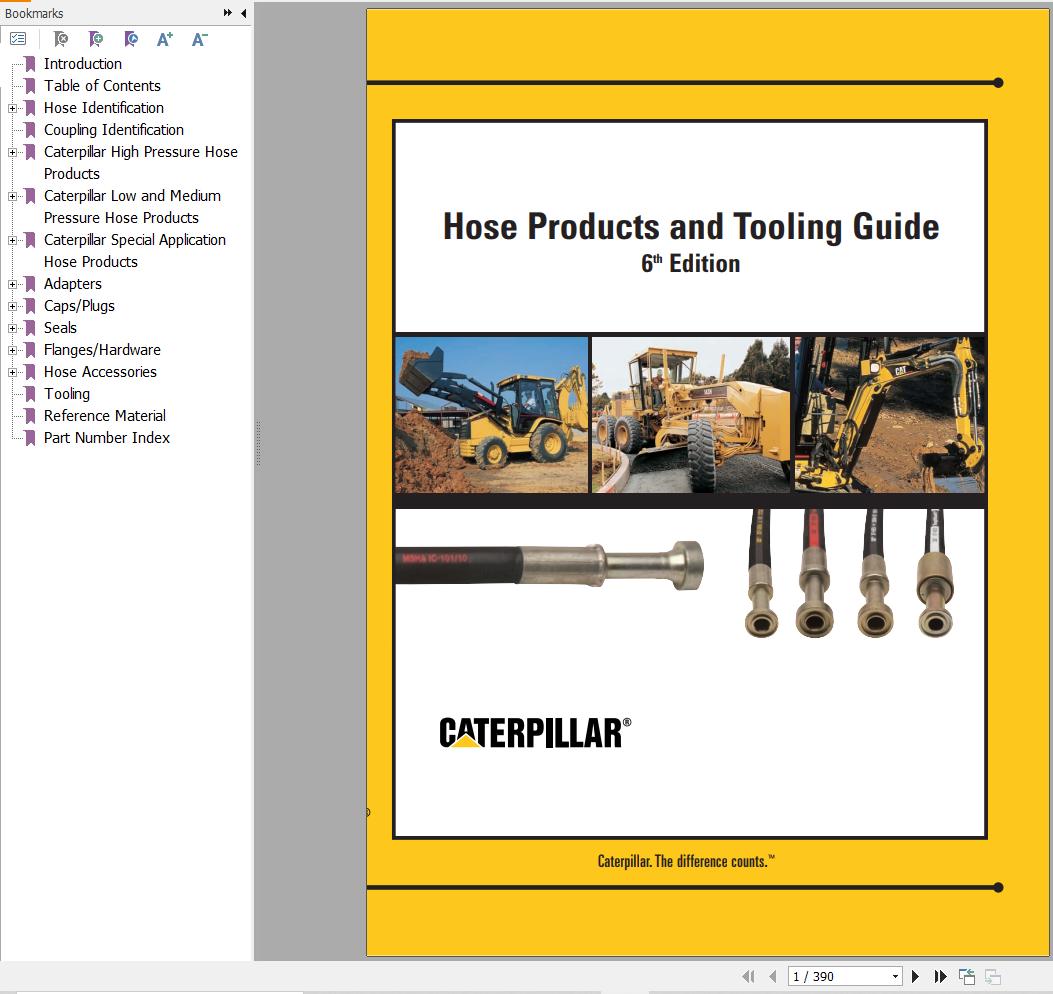Click the Bookmarks panel title

pos(34,13)
